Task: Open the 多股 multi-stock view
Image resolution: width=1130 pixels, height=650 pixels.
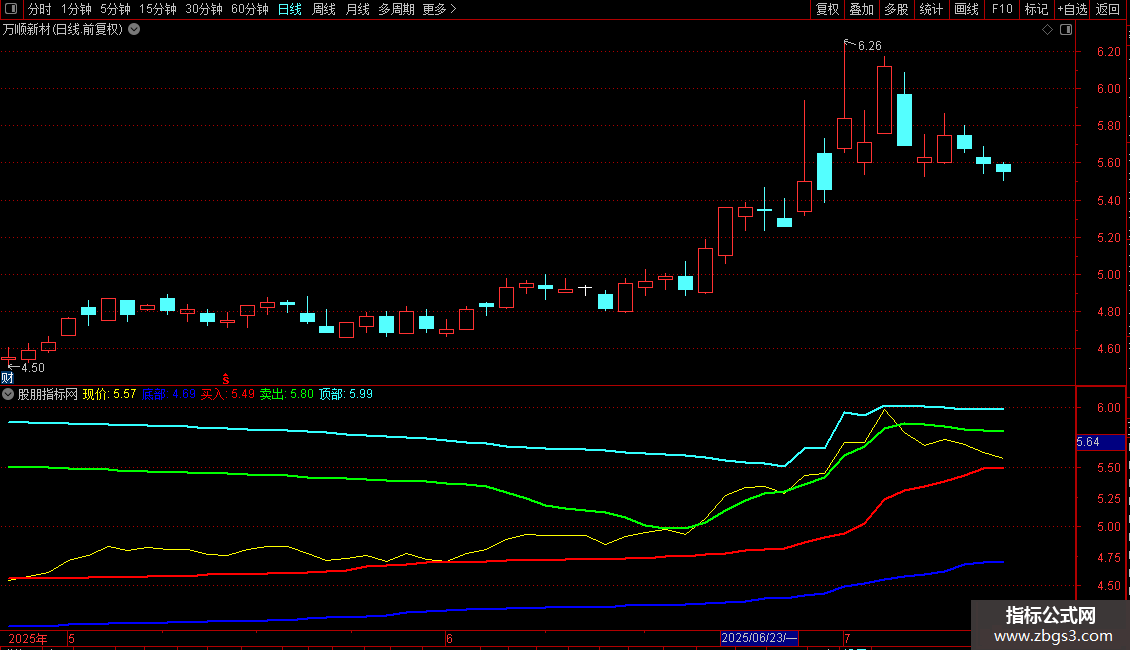Action: tap(896, 9)
